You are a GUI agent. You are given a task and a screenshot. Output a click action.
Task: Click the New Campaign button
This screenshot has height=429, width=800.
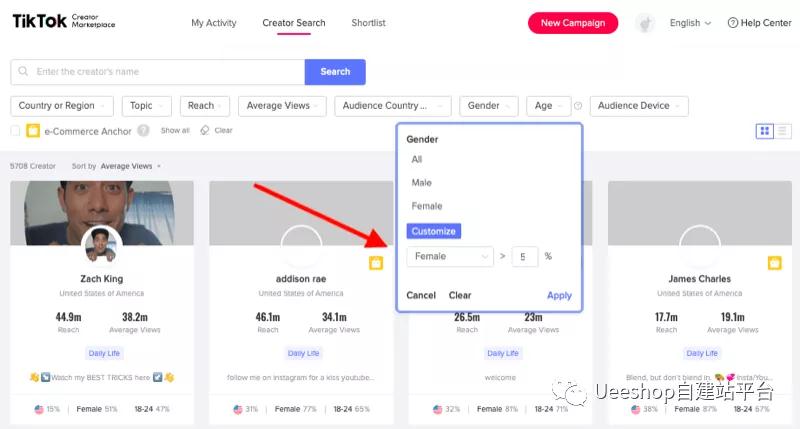click(x=573, y=23)
